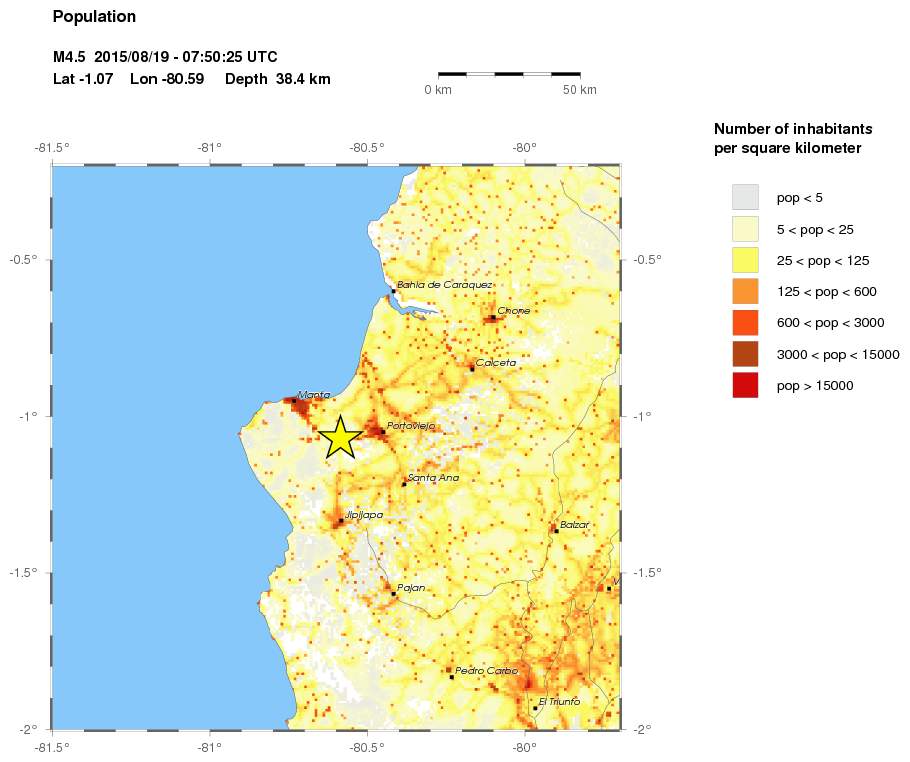Image resolution: width=910 pixels, height=762 pixels.
Task: Click the black square marker at El Triunfo
Action: (x=535, y=708)
